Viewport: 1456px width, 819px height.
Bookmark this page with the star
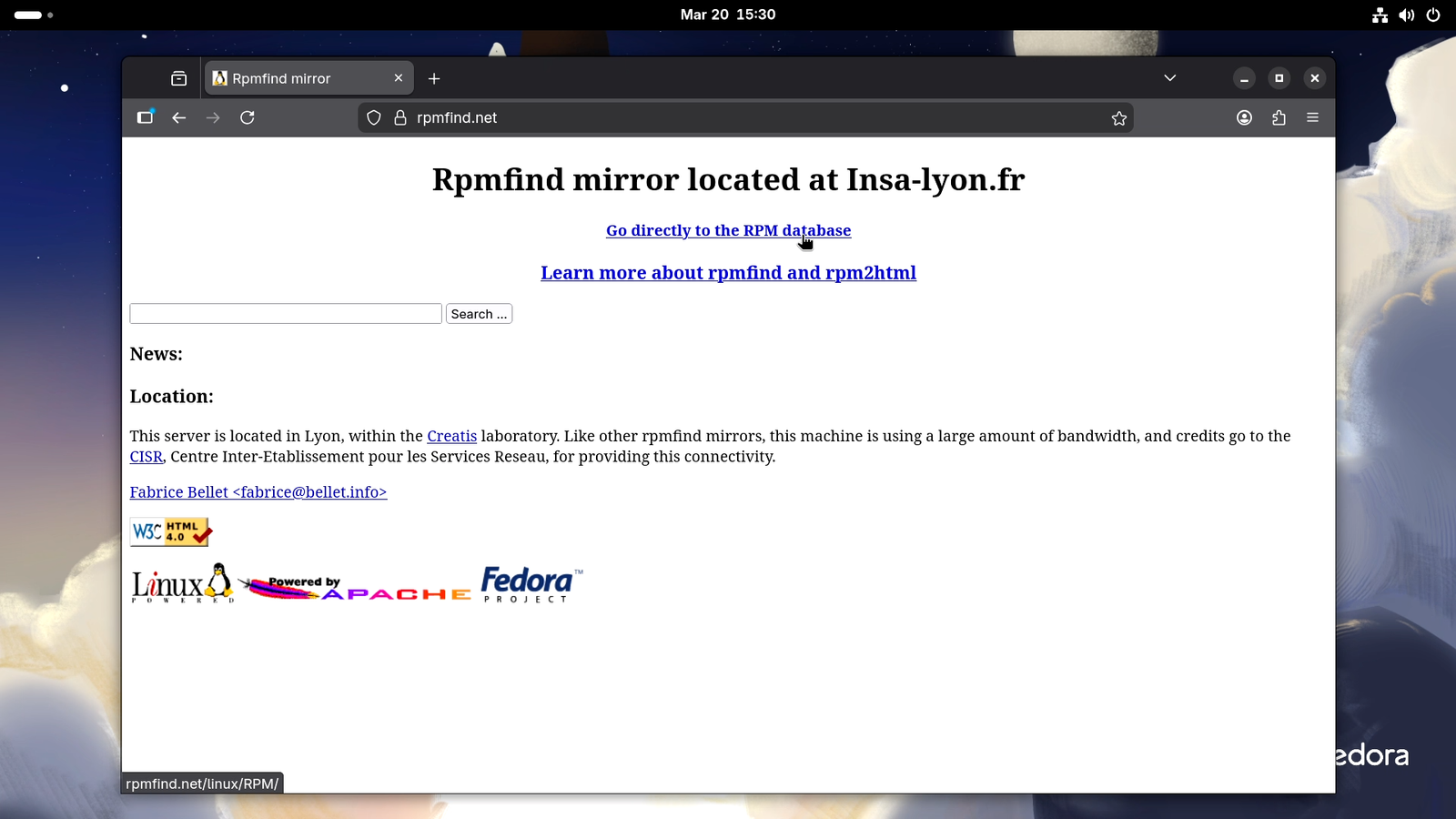click(1119, 117)
